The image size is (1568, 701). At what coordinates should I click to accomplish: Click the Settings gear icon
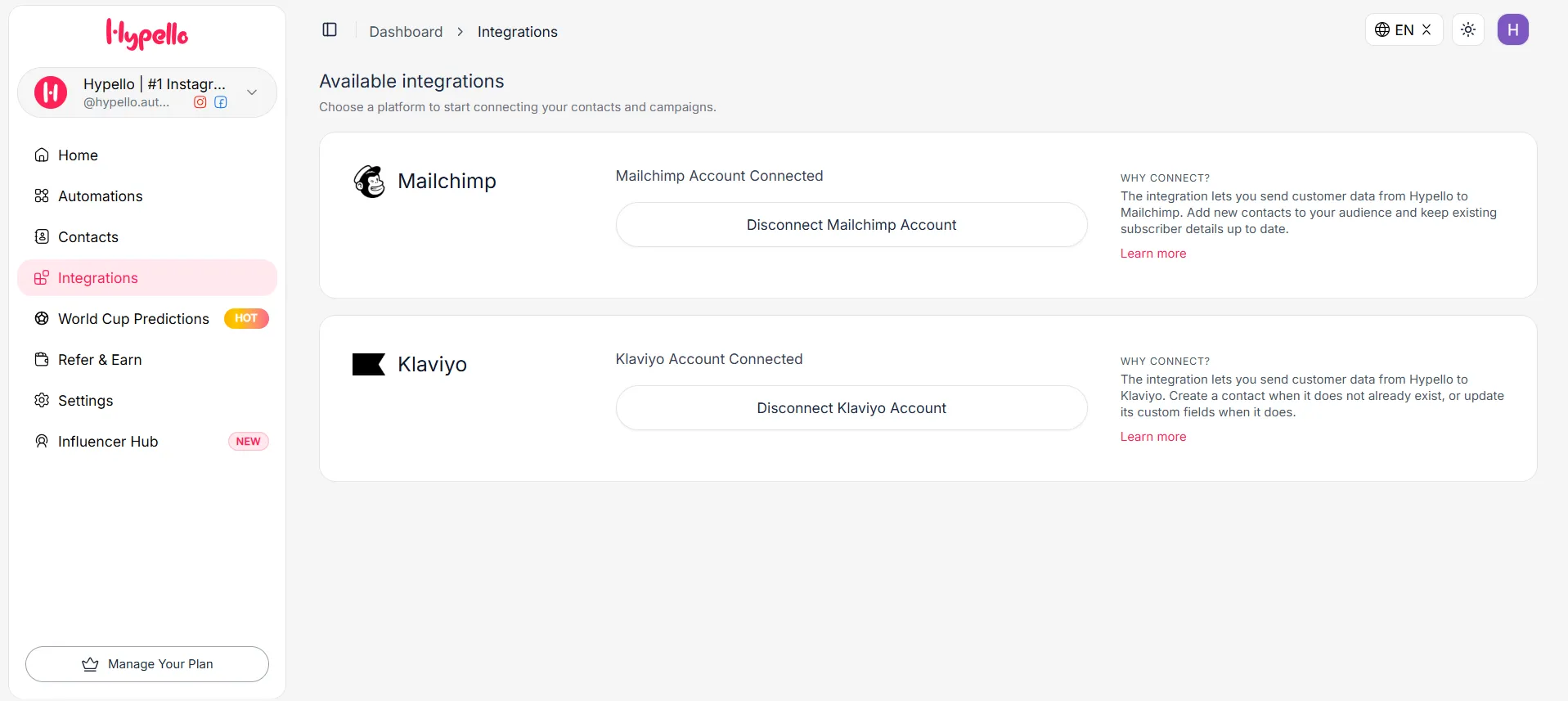pyautogui.click(x=42, y=401)
